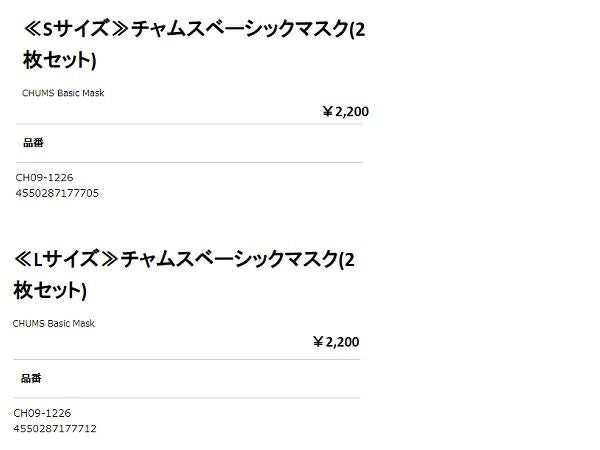The height and width of the screenshot is (450, 600).
Task: Click the ¥2,200 price of the S-size mask
Action: pos(345,112)
